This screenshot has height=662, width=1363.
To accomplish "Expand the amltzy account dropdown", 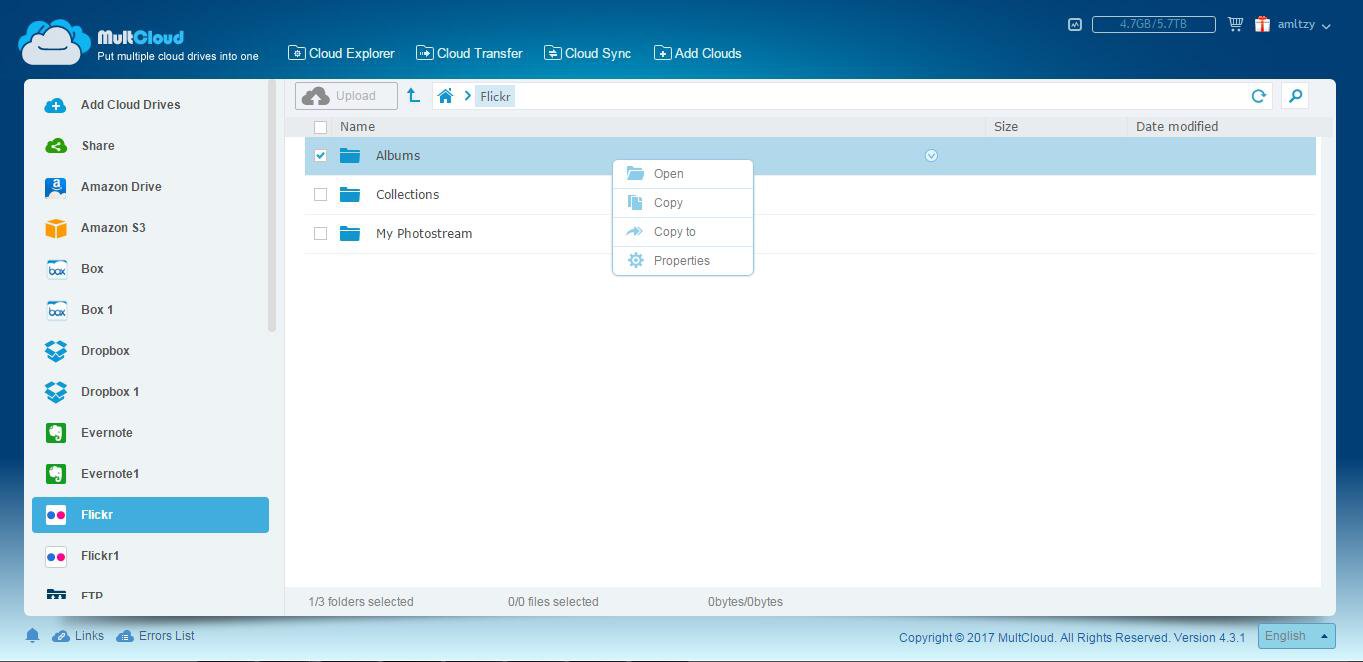I will click(1304, 24).
